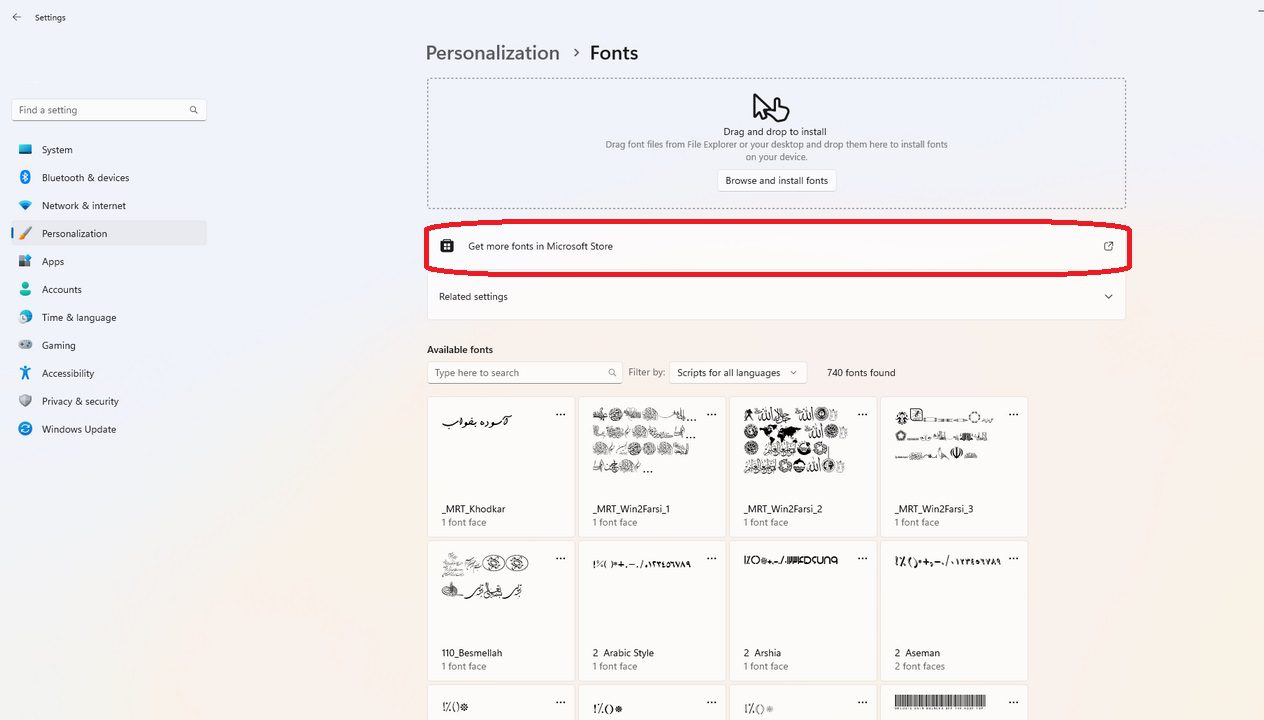Go to Network & internet settings
The image size is (1264, 720).
pos(84,206)
